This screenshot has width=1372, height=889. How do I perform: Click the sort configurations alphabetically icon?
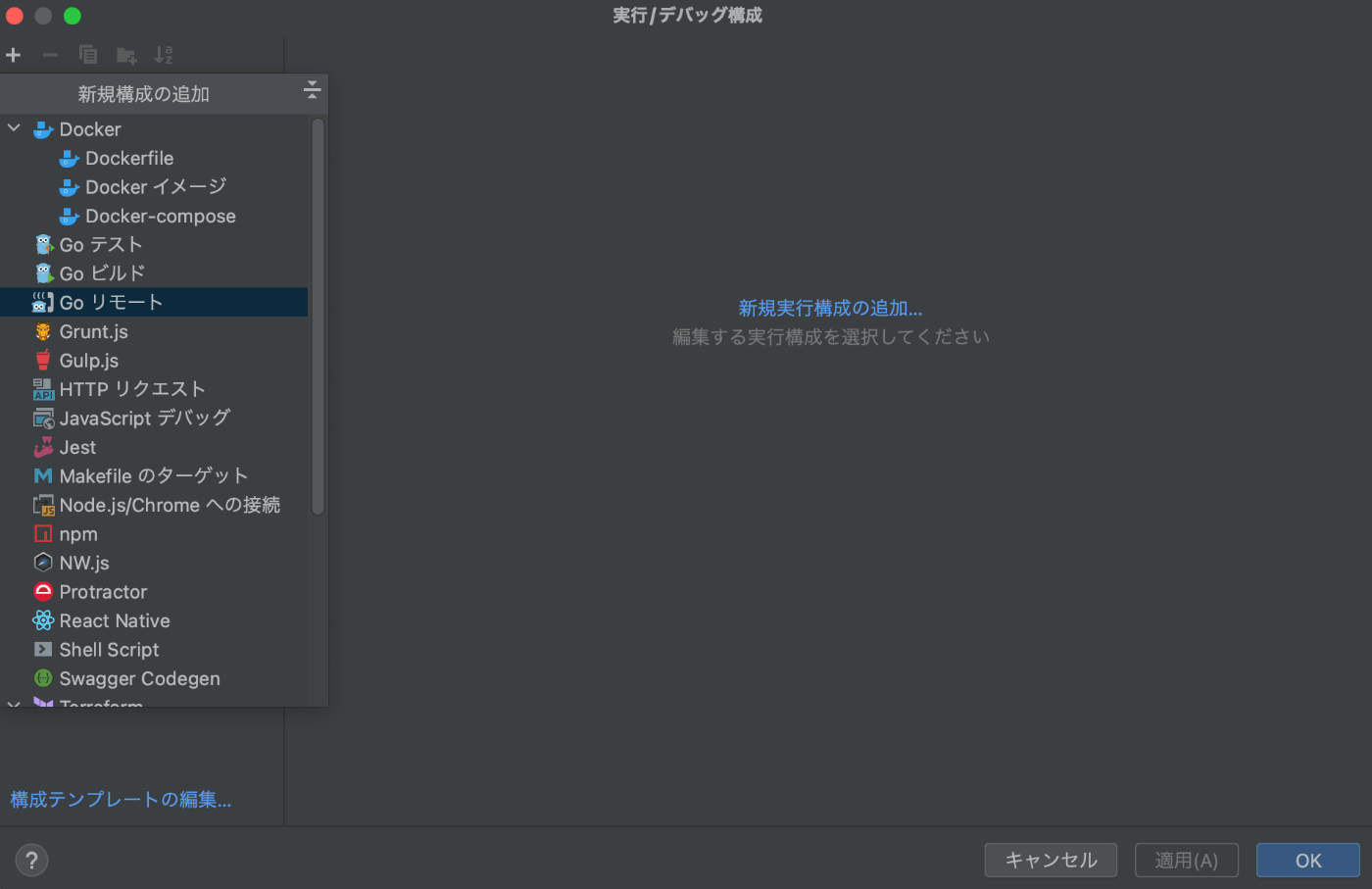pos(164,55)
